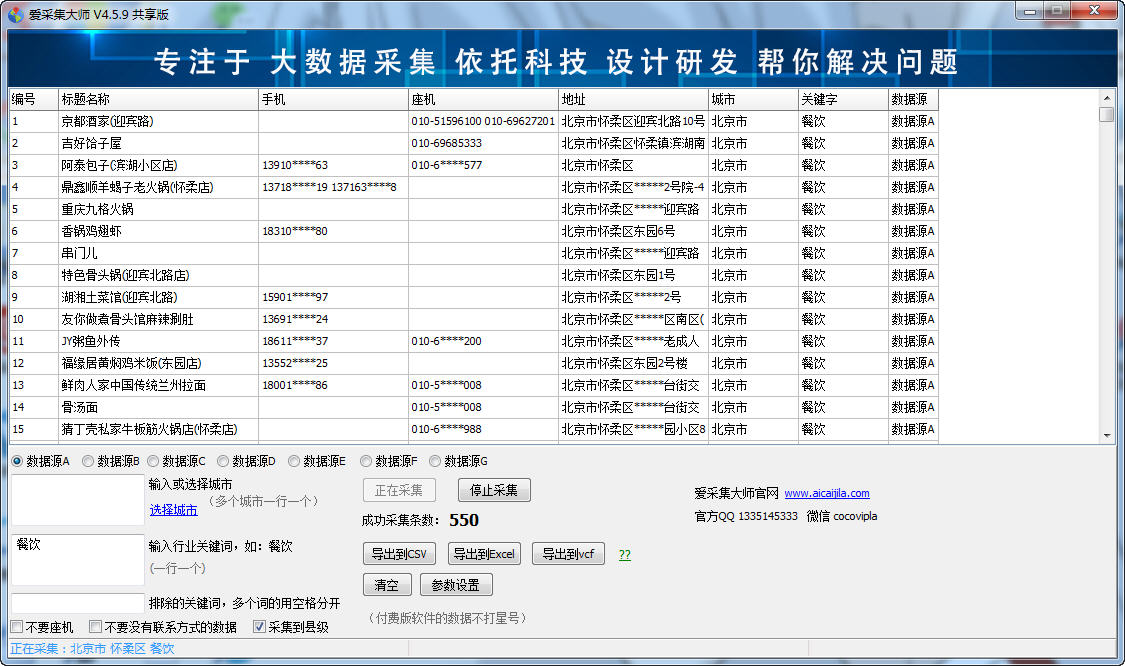Screen dimensions: 1125x666
Task: Export data with 导出到Excel button
Action: tap(483, 553)
